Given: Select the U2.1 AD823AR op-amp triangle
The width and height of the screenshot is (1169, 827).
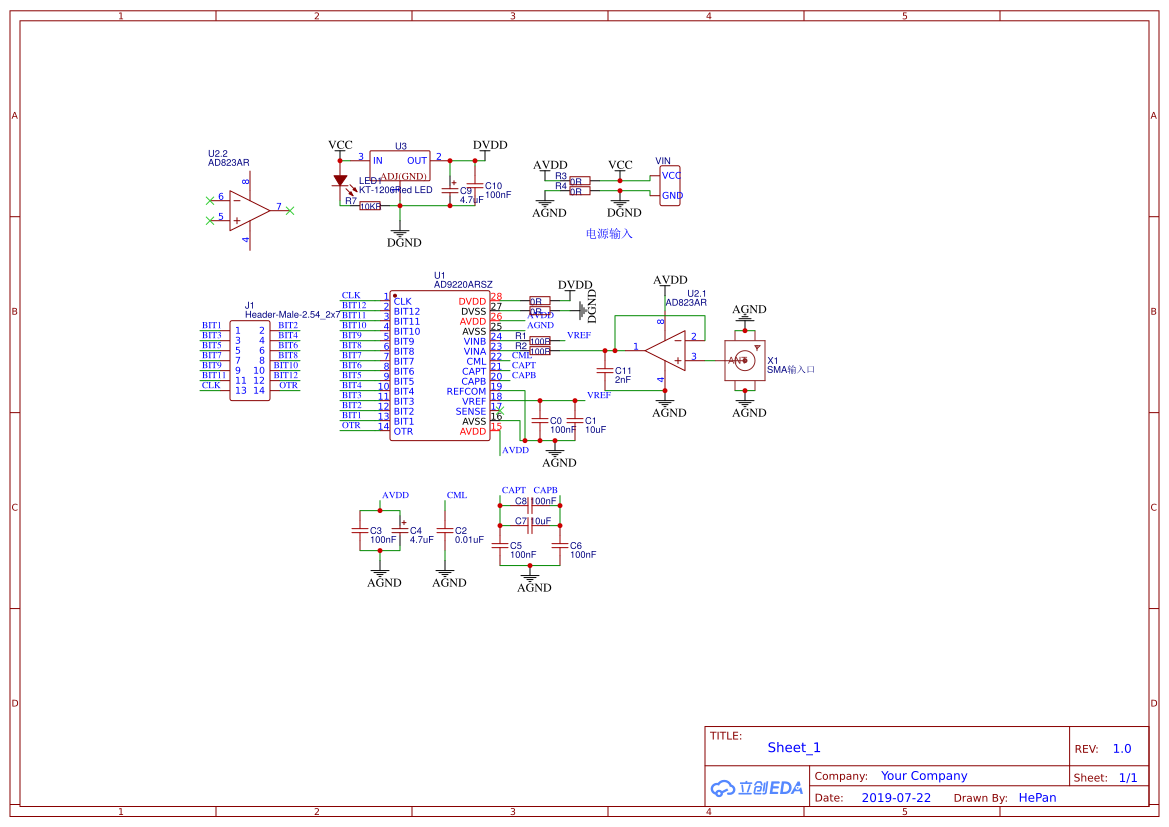Looking at the screenshot, I should coord(665,350).
